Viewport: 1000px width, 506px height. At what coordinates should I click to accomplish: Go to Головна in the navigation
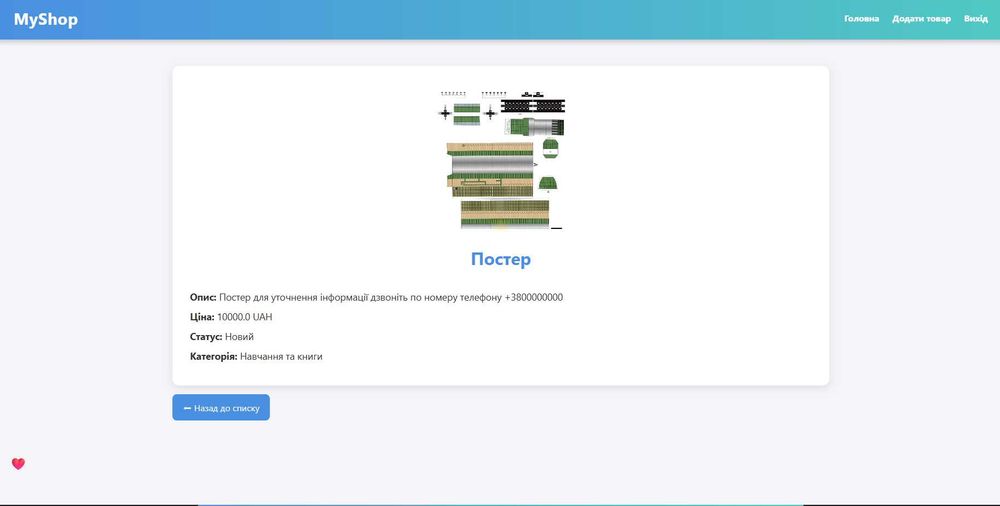861,19
